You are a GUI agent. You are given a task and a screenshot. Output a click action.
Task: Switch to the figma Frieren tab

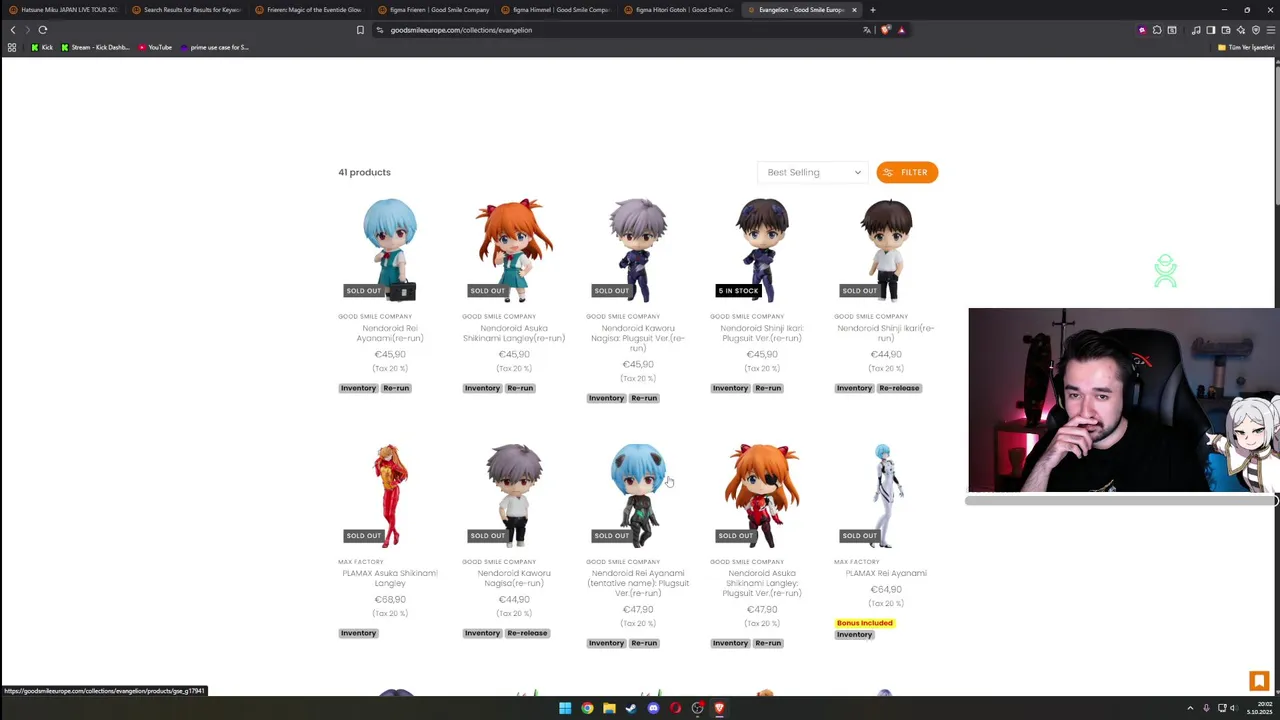pos(432,10)
